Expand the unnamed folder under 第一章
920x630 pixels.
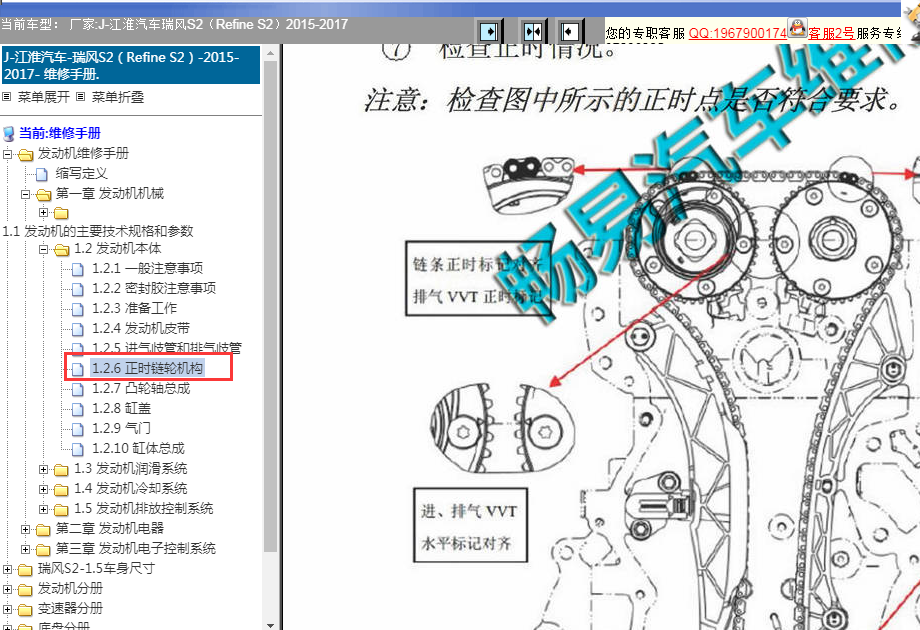click(43, 212)
